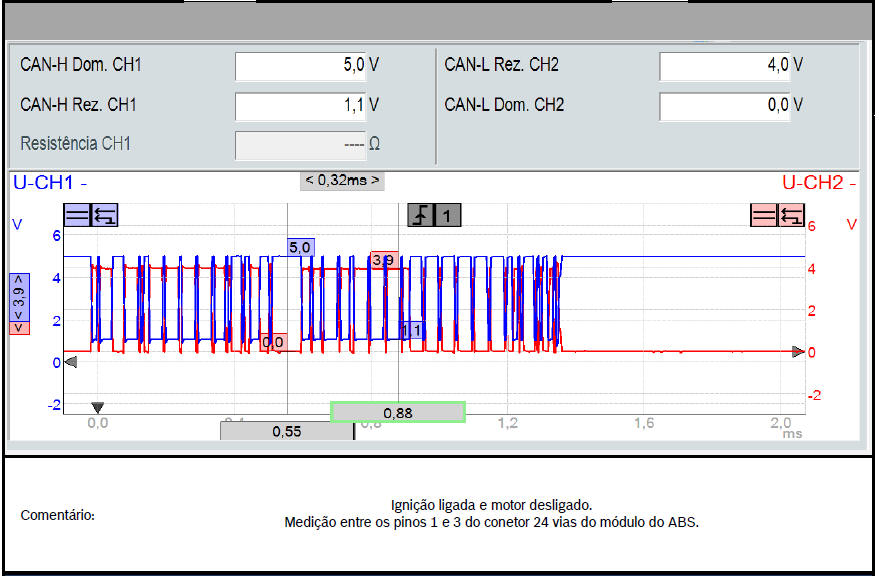Click the CAN-L Rez. CH2 value field
879x576 pixels.
coord(733,66)
